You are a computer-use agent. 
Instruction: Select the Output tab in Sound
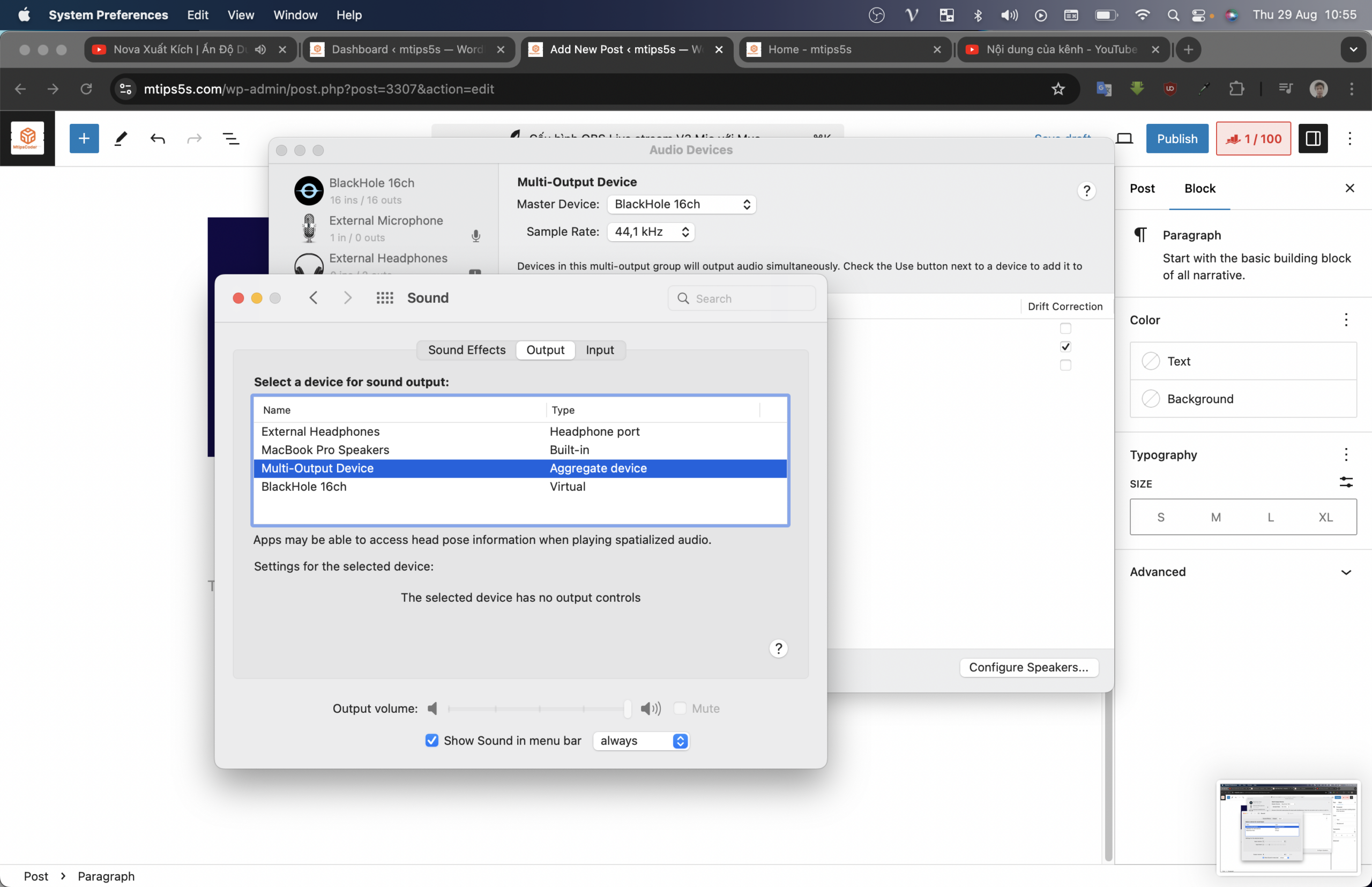click(x=545, y=350)
